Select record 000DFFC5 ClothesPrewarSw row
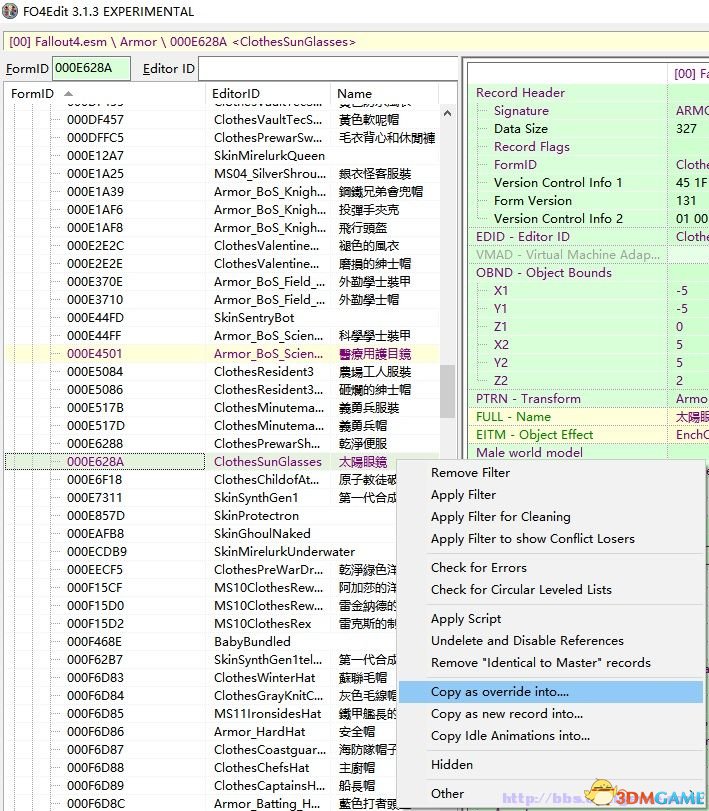 point(222,138)
